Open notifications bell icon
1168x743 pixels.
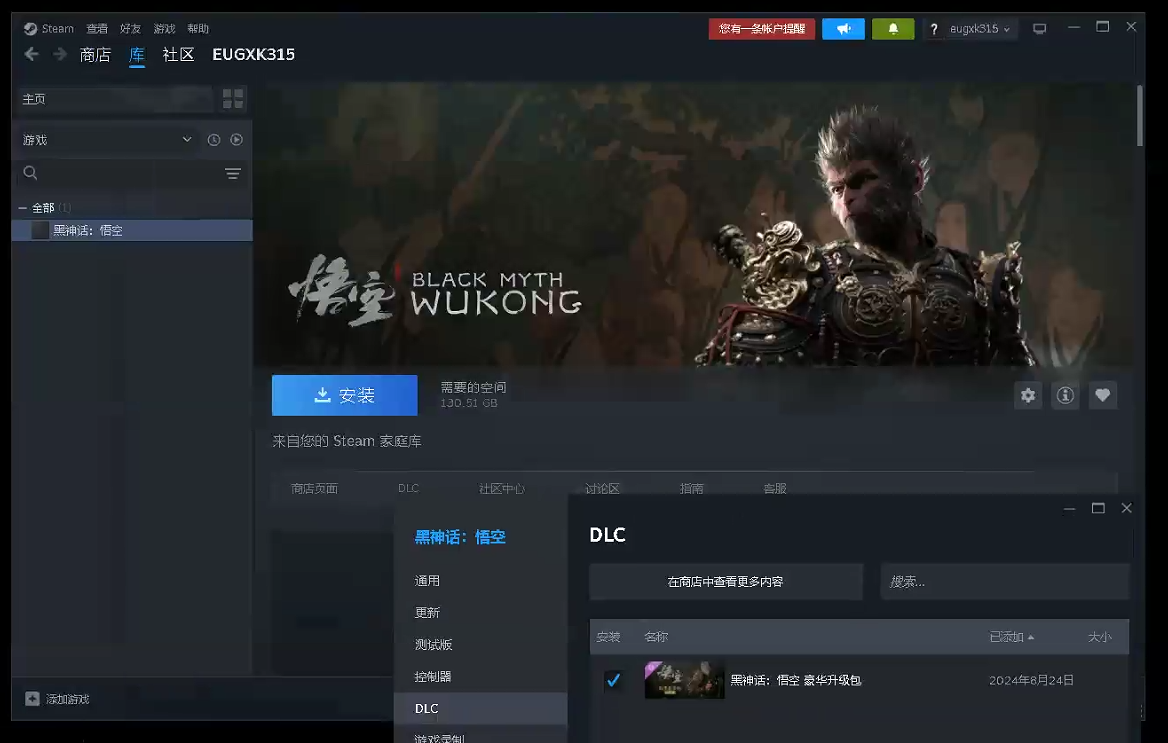point(892,28)
